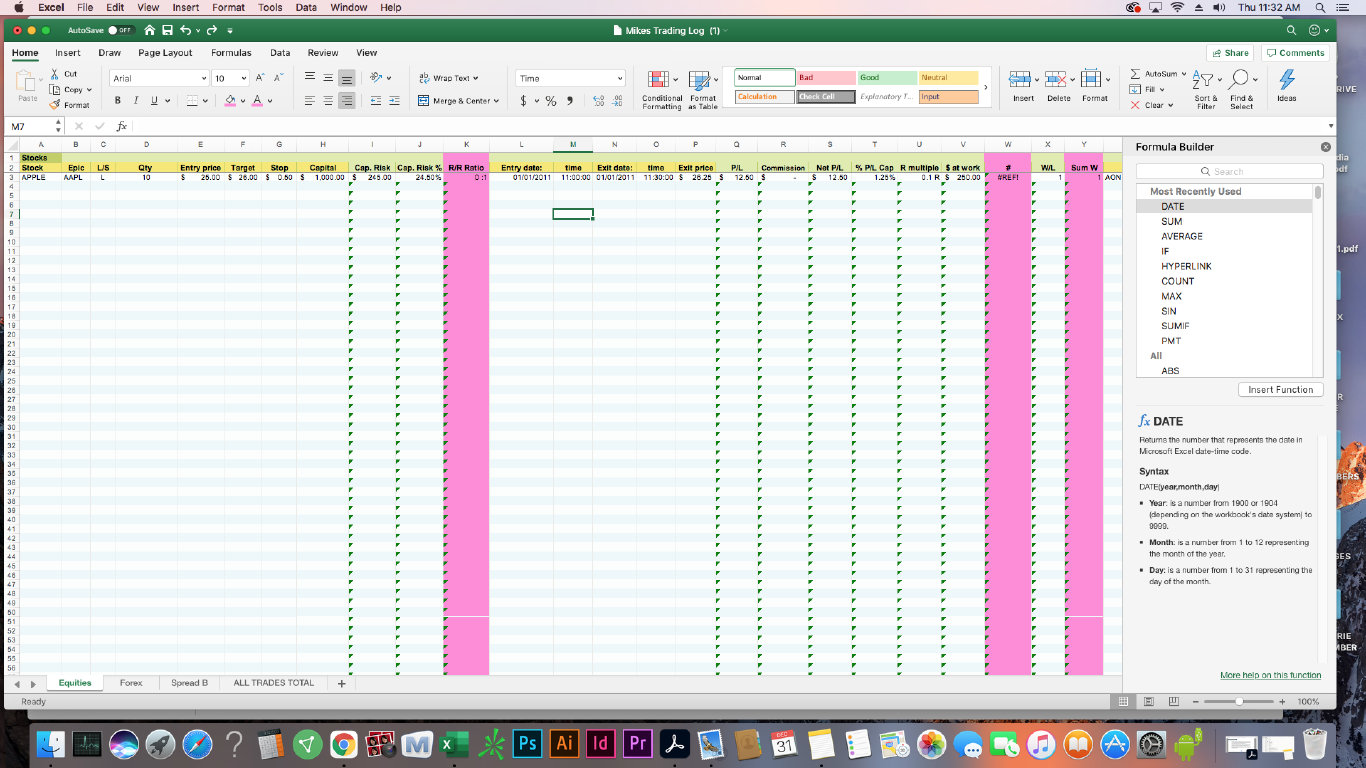Click the Home icon in title bar
Viewport: 1366px width, 768px height.
pos(152,30)
